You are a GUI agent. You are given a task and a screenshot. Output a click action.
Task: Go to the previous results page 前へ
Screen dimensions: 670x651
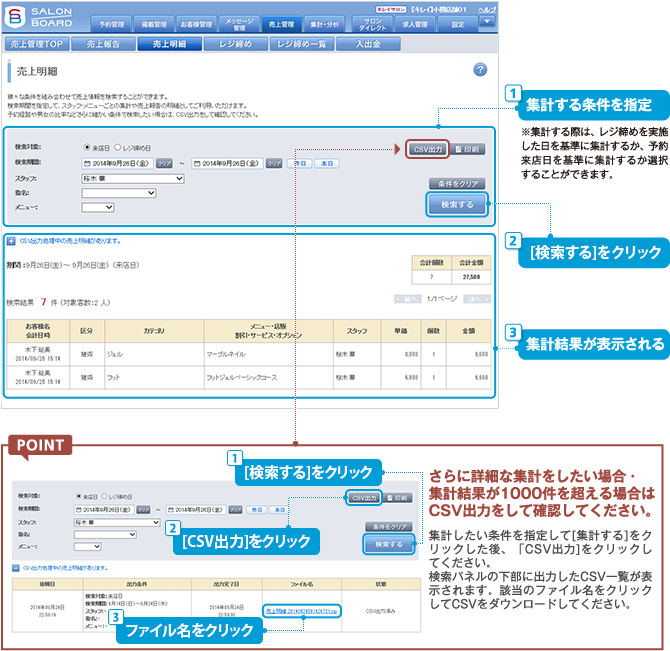click(x=408, y=299)
